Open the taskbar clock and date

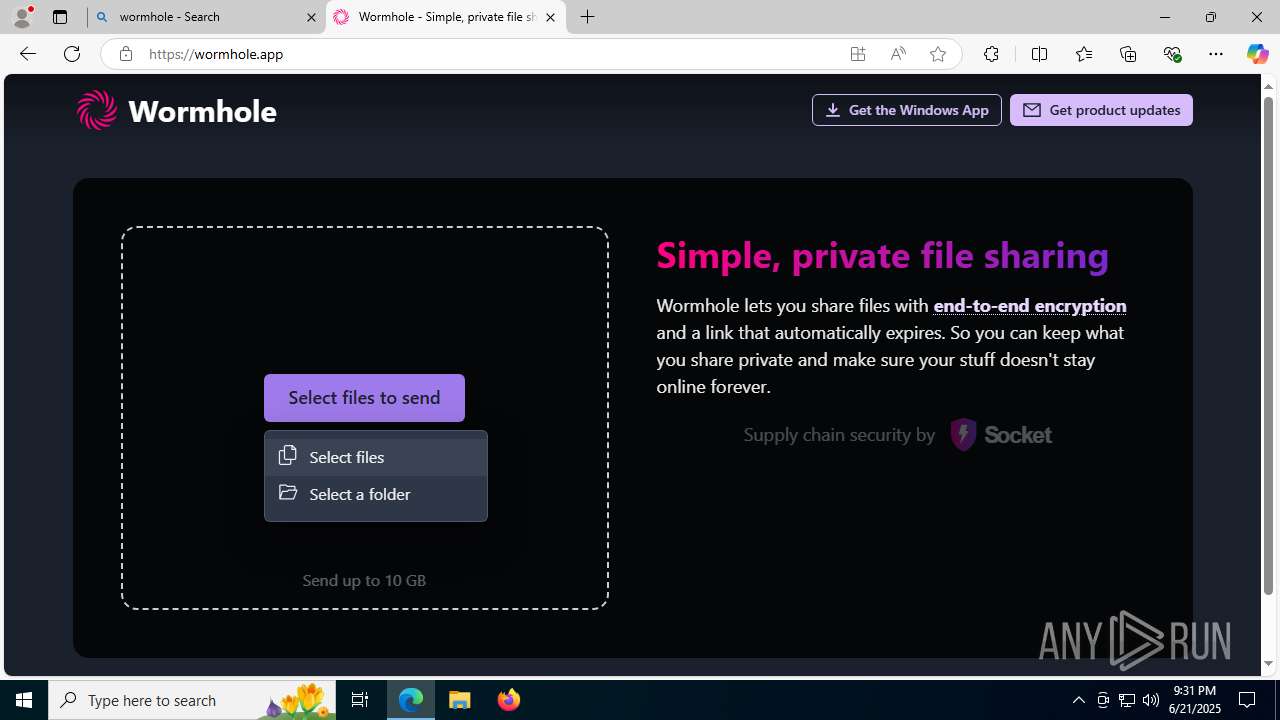[x=1196, y=700]
